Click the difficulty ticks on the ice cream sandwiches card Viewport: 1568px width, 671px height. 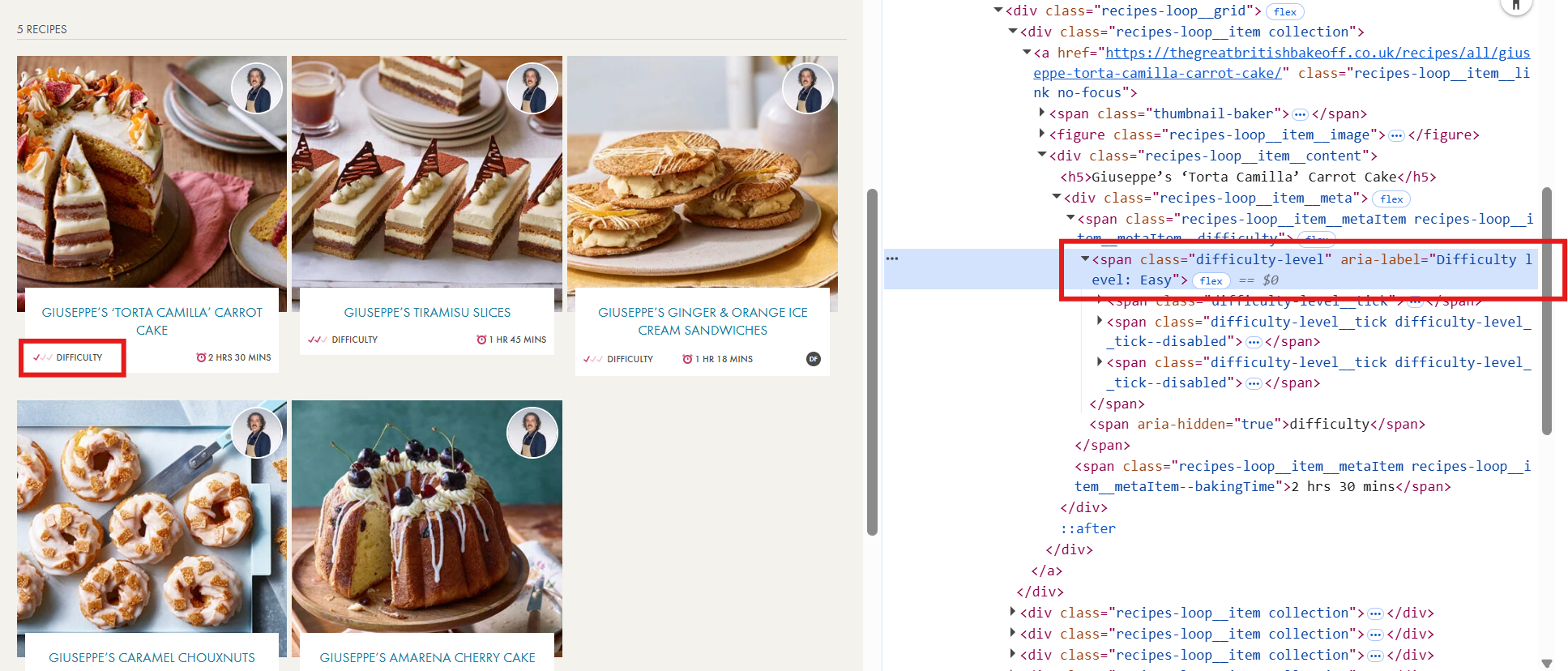point(593,359)
